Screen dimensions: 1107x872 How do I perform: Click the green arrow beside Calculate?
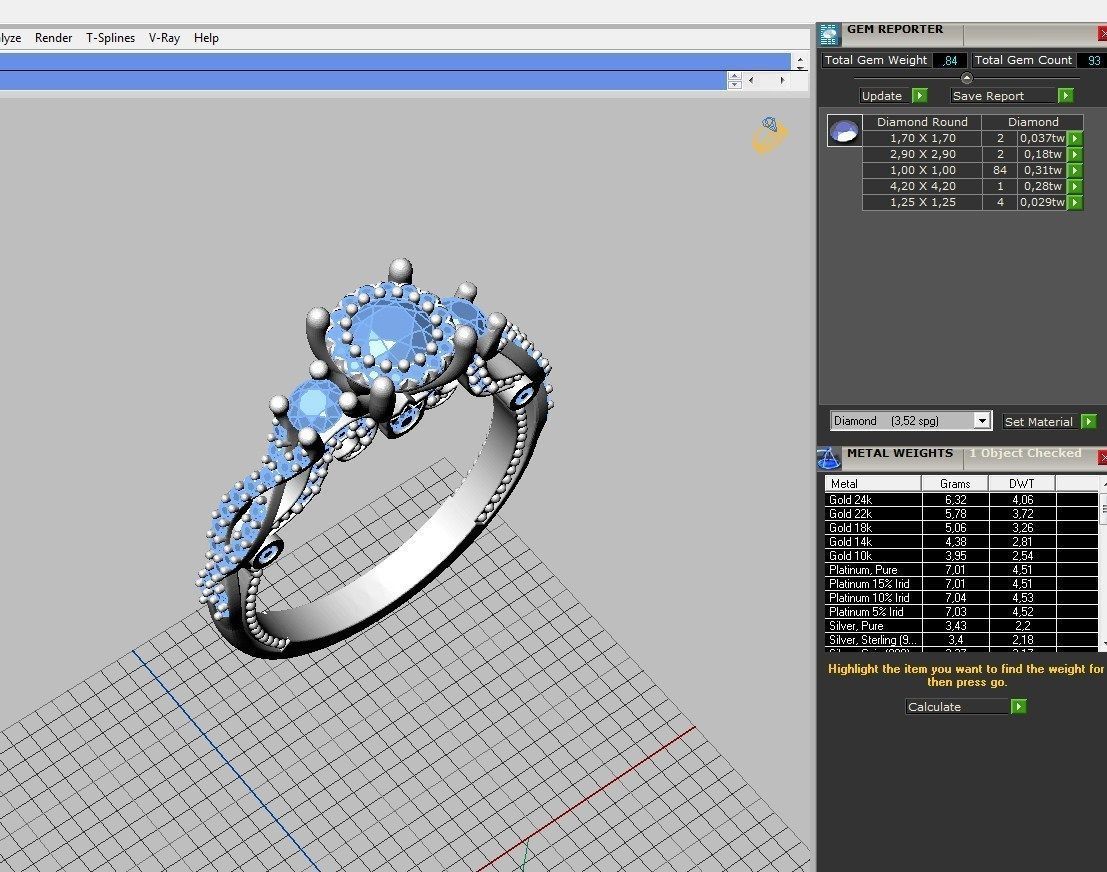point(1018,707)
